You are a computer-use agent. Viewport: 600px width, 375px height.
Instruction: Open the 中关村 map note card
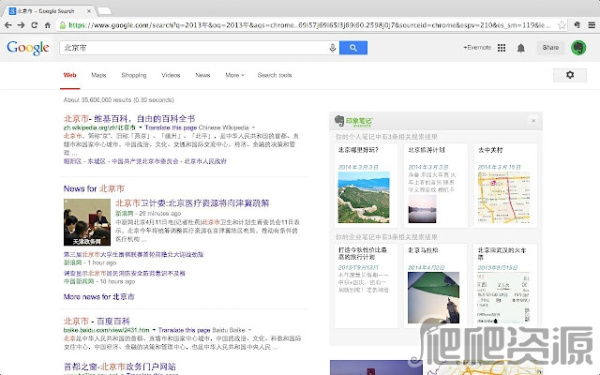point(505,186)
